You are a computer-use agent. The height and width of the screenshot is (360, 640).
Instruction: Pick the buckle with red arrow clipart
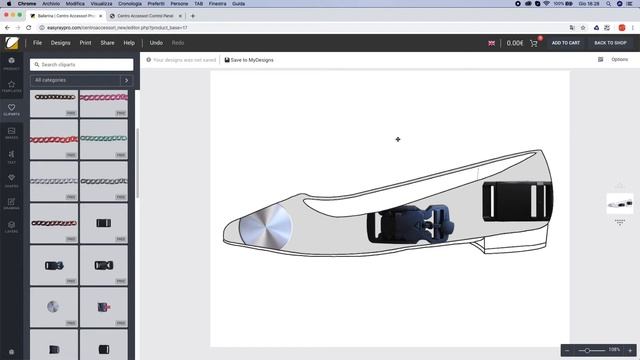coord(104,307)
